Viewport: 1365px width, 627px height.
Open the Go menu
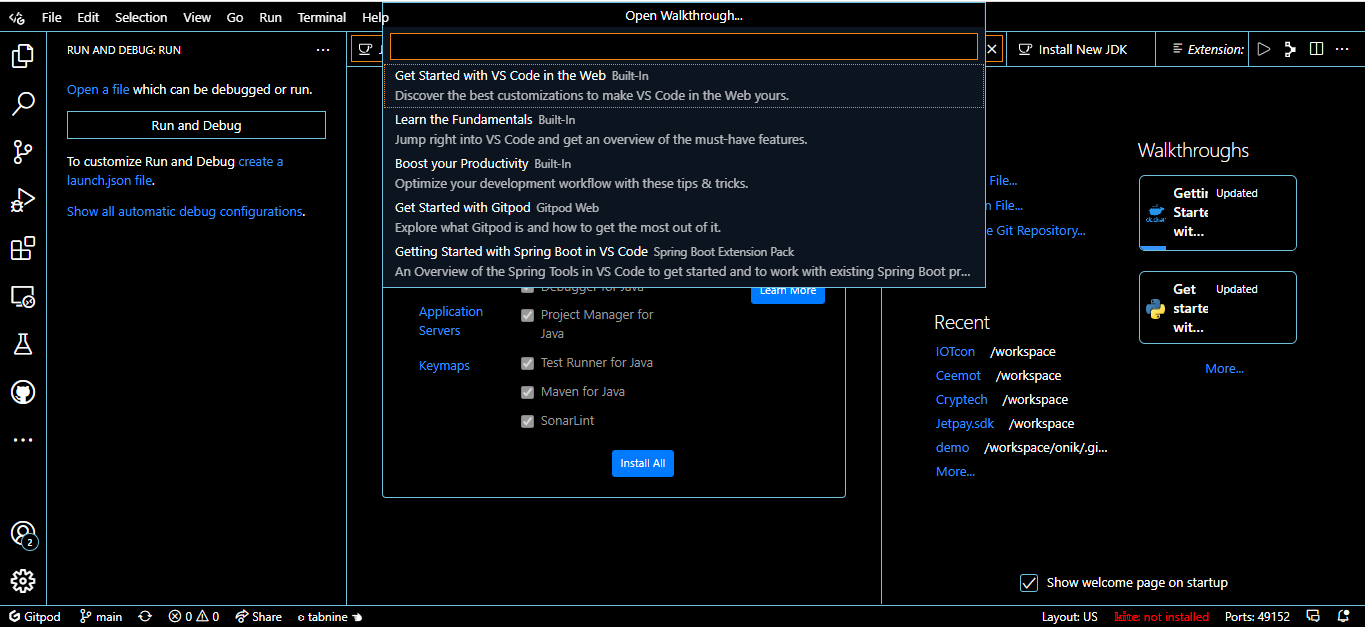coord(235,17)
